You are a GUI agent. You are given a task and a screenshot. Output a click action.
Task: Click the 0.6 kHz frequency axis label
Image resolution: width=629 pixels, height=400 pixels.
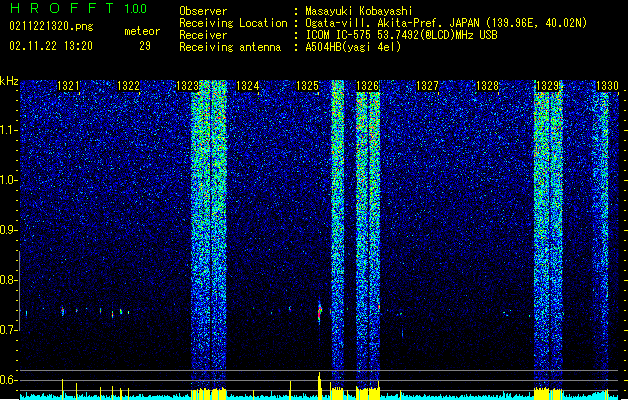tap(8, 380)
